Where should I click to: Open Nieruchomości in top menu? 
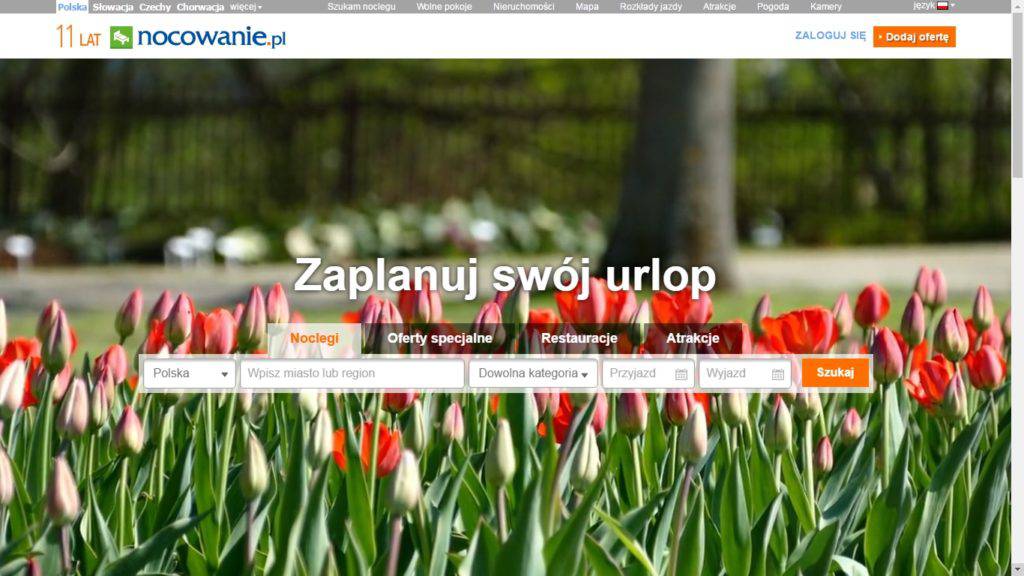coord(524,7)
